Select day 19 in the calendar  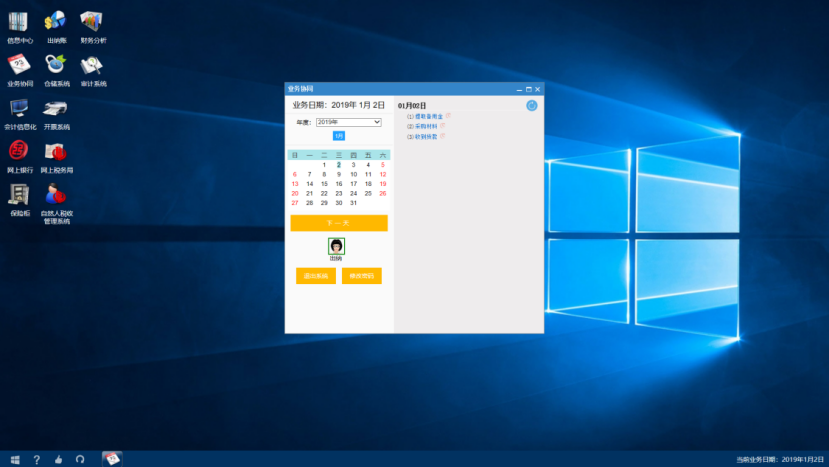pos(383,184)
